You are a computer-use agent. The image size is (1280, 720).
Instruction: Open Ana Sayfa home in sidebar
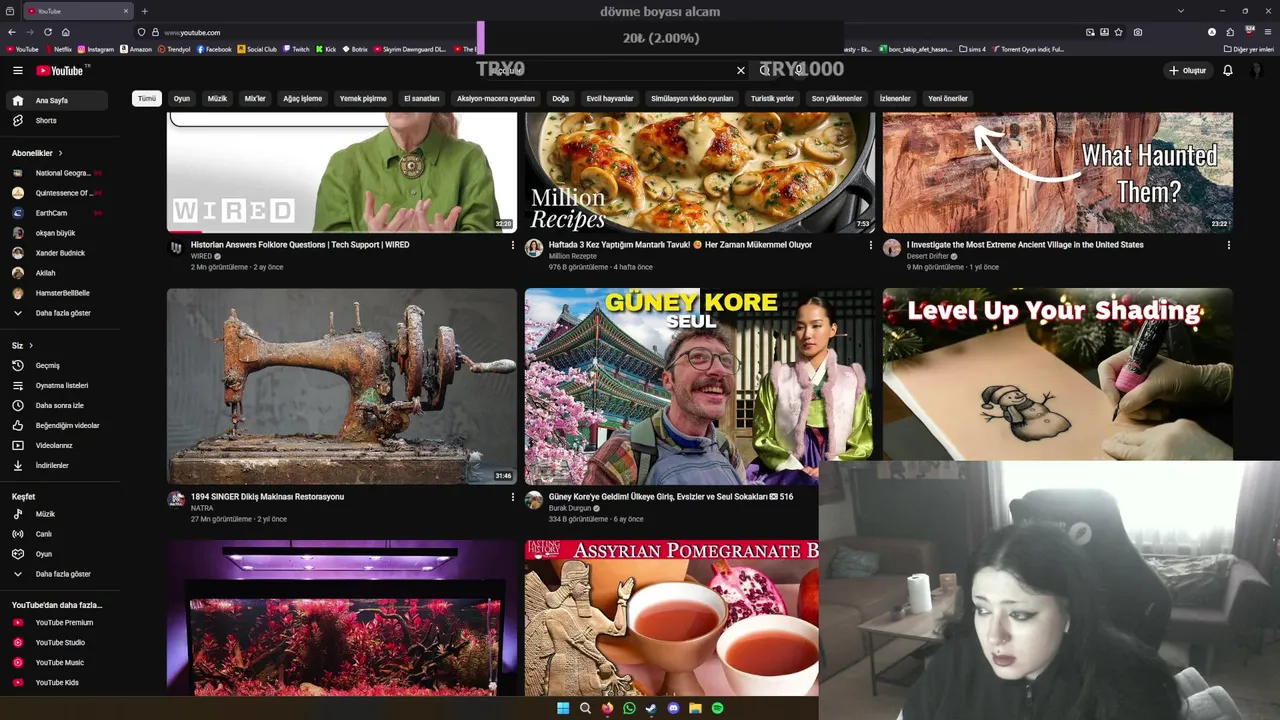pos(55,100)
